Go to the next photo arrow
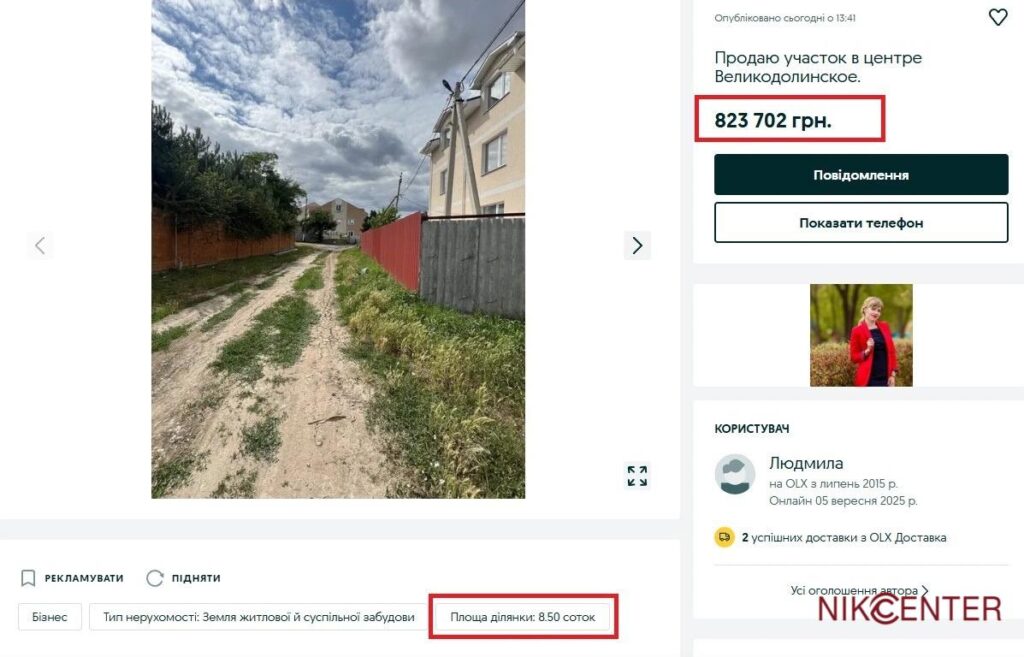This screenshot has width=1024, height=657. [x=637, y=245]
